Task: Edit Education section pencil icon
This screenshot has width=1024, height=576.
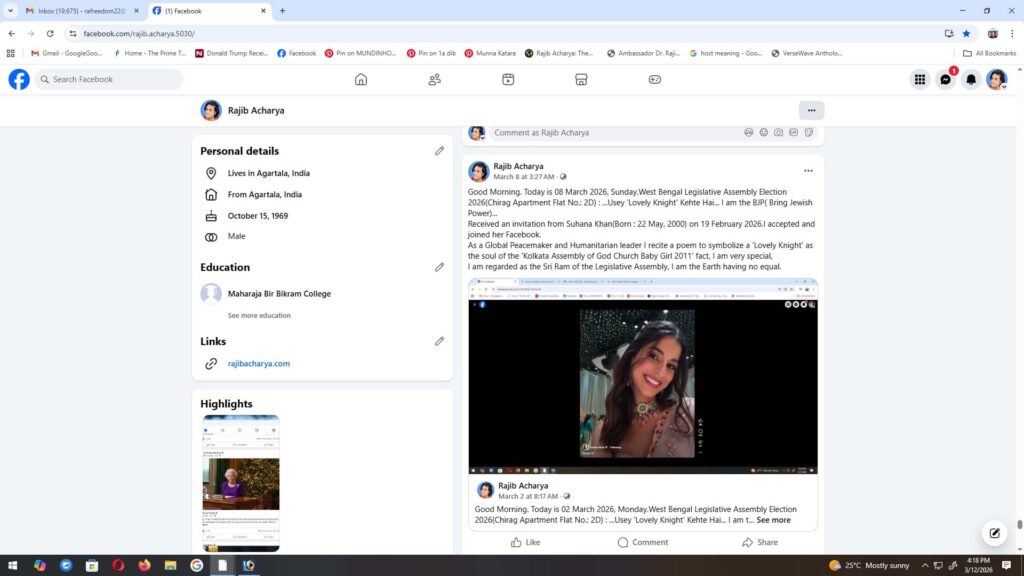Action: [x=439, y=267]
